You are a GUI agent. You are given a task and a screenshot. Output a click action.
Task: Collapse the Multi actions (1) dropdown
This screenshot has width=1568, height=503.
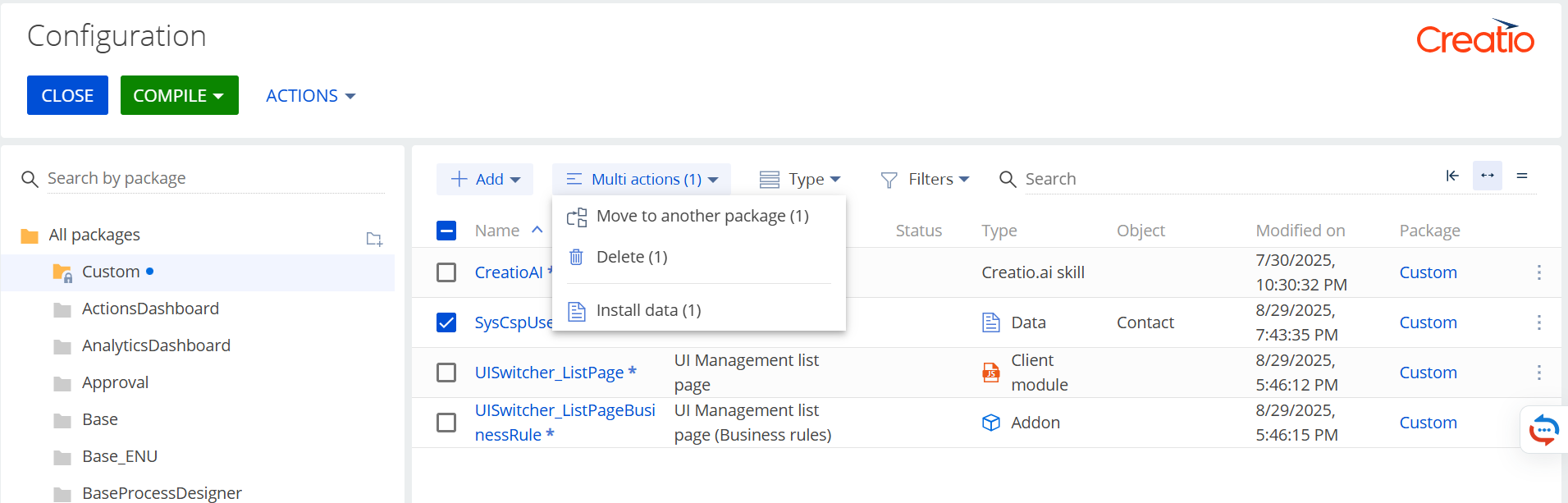642,179
